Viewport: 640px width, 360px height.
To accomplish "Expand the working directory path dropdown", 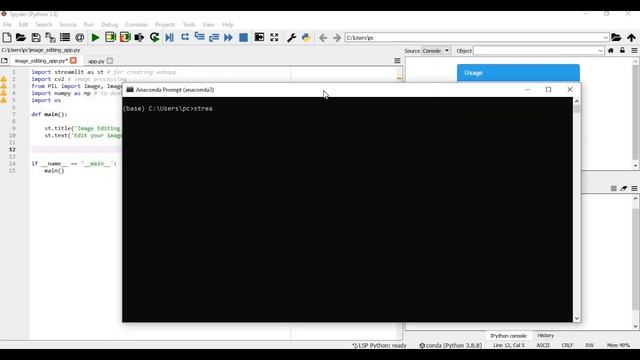I will click(x=605, y=38).
